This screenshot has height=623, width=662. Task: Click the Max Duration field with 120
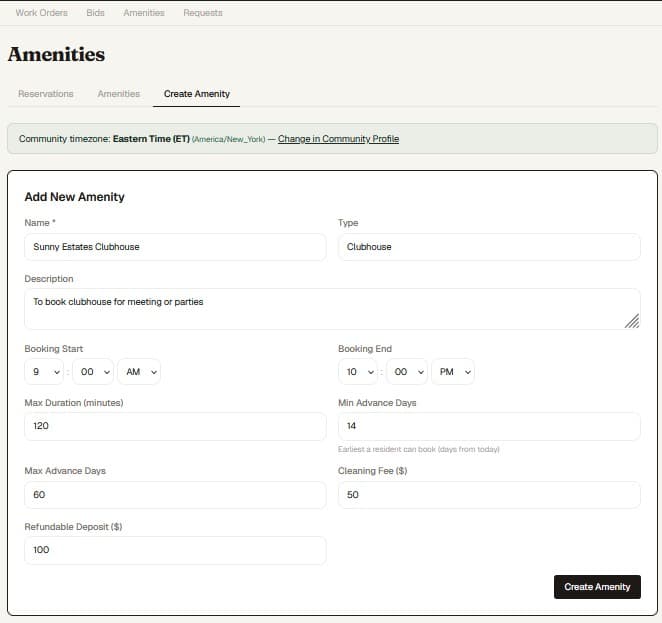[175, 426]
